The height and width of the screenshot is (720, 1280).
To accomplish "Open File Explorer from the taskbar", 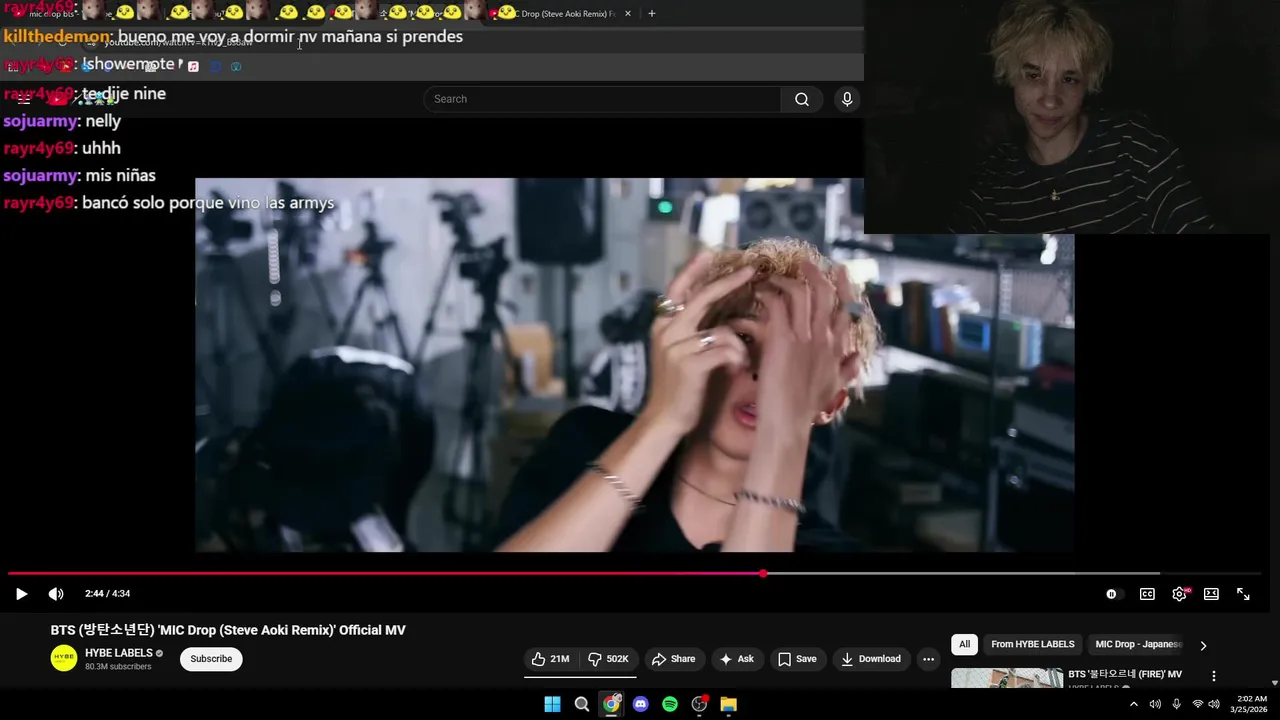I will 729,704.
